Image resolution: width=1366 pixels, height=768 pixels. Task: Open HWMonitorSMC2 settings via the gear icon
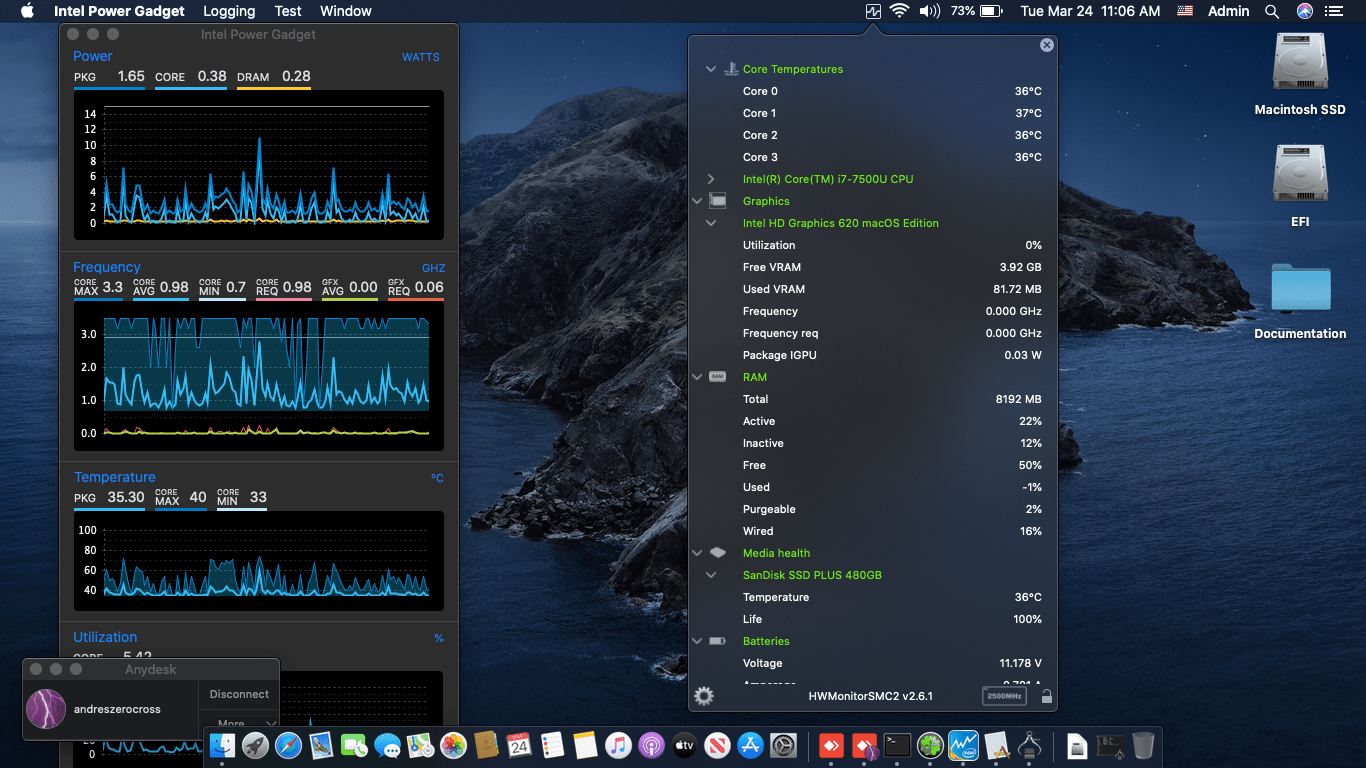[703, 695]
